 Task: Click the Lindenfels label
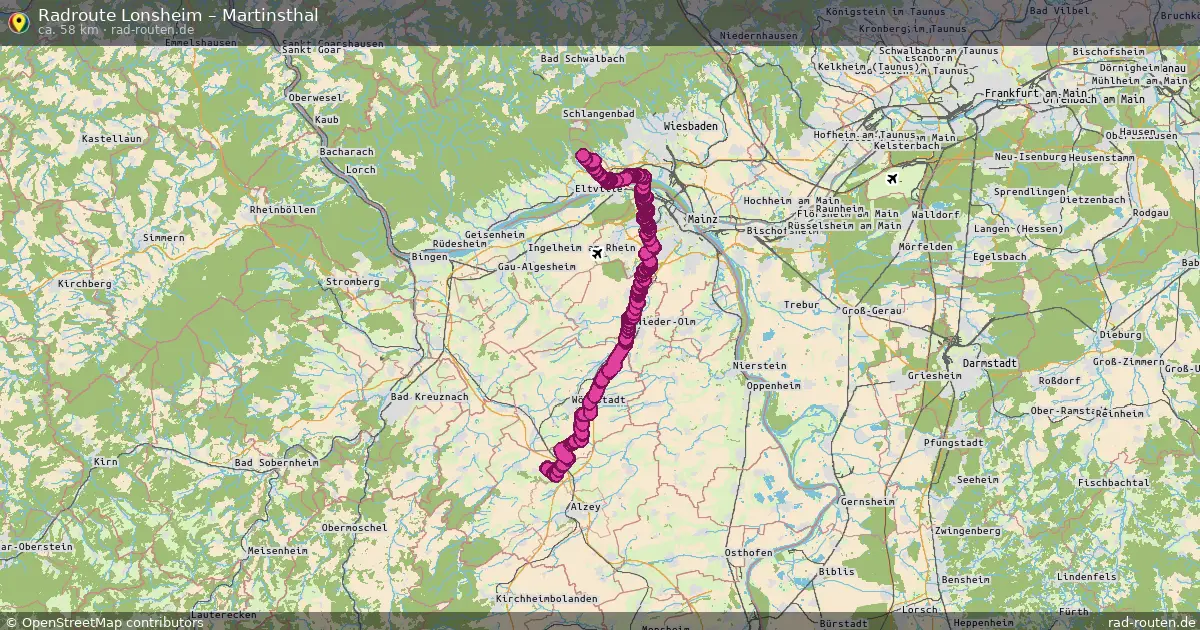[1087, 578]
